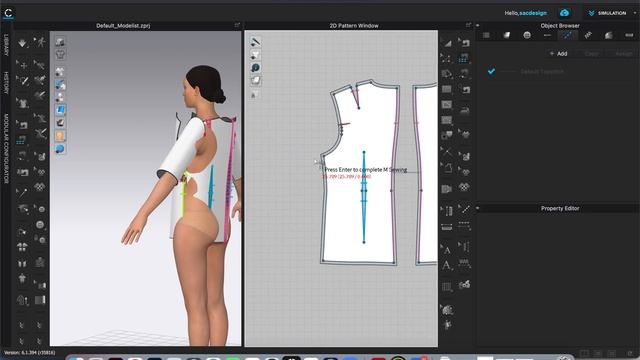640x360 pixels.
Task: Select the triangle Transform Pattern tool in 2D toolbar
Action: (447, 42)
